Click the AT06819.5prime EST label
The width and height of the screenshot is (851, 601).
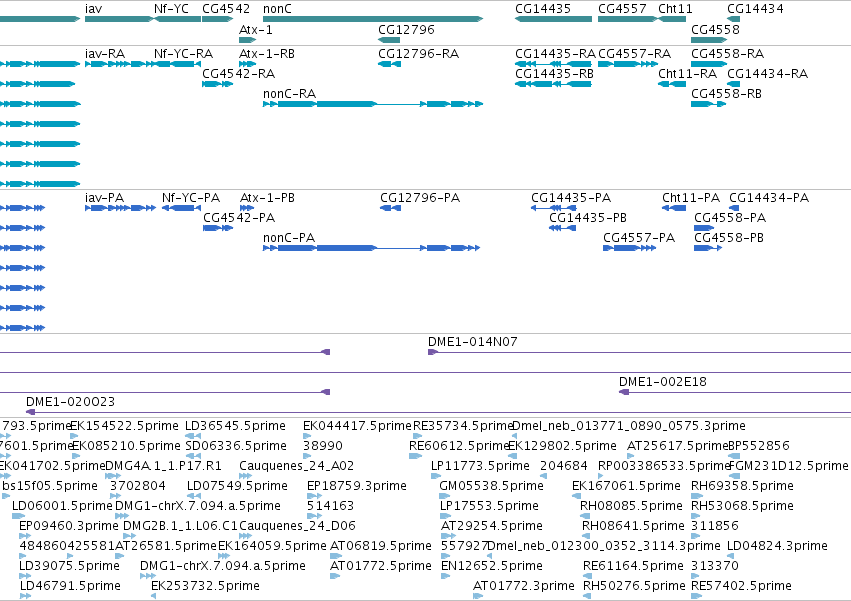pos(381,546)
